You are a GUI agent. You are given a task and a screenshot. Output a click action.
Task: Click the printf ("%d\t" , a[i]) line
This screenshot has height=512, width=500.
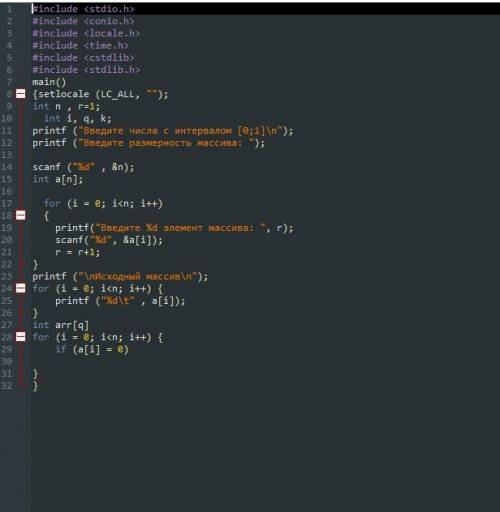(x=120, y=301)
